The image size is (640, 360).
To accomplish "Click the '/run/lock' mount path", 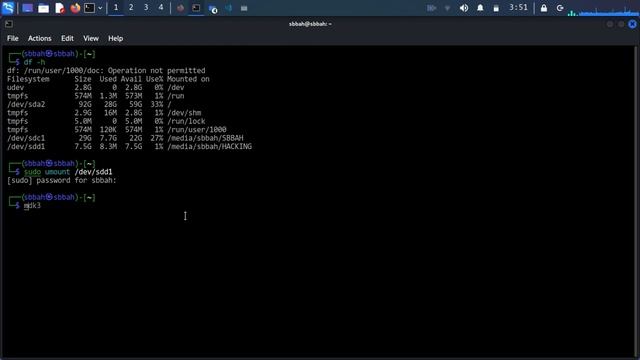I will coord(186,121).
